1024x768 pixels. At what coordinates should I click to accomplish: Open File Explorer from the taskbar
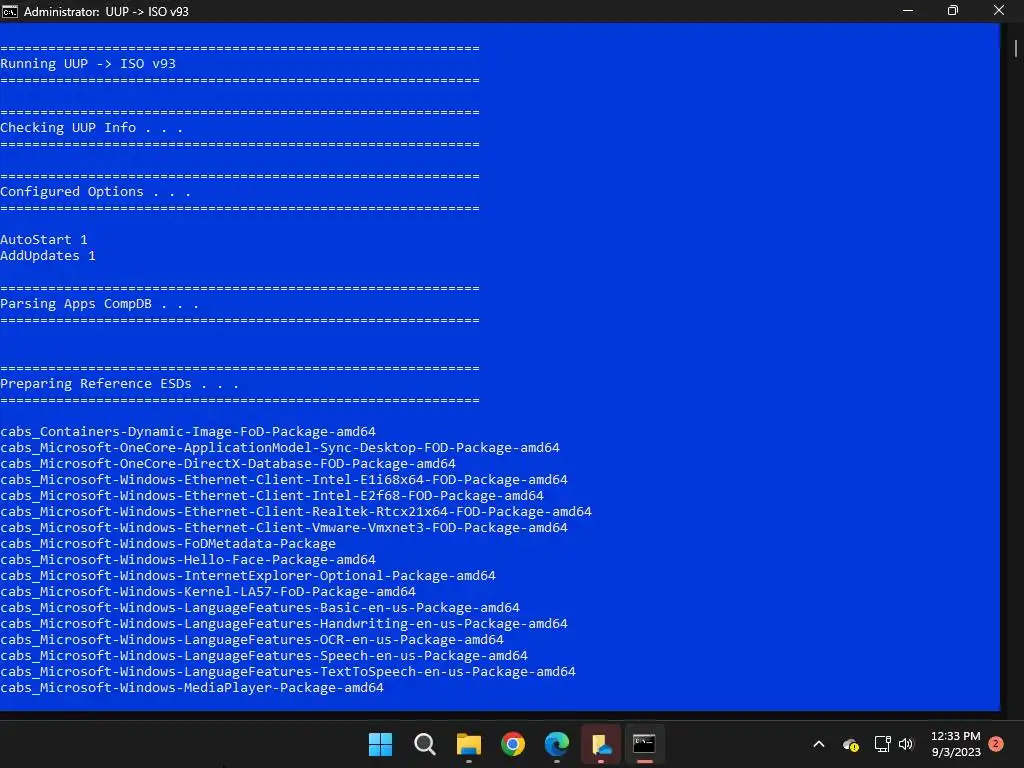(469, 744)
